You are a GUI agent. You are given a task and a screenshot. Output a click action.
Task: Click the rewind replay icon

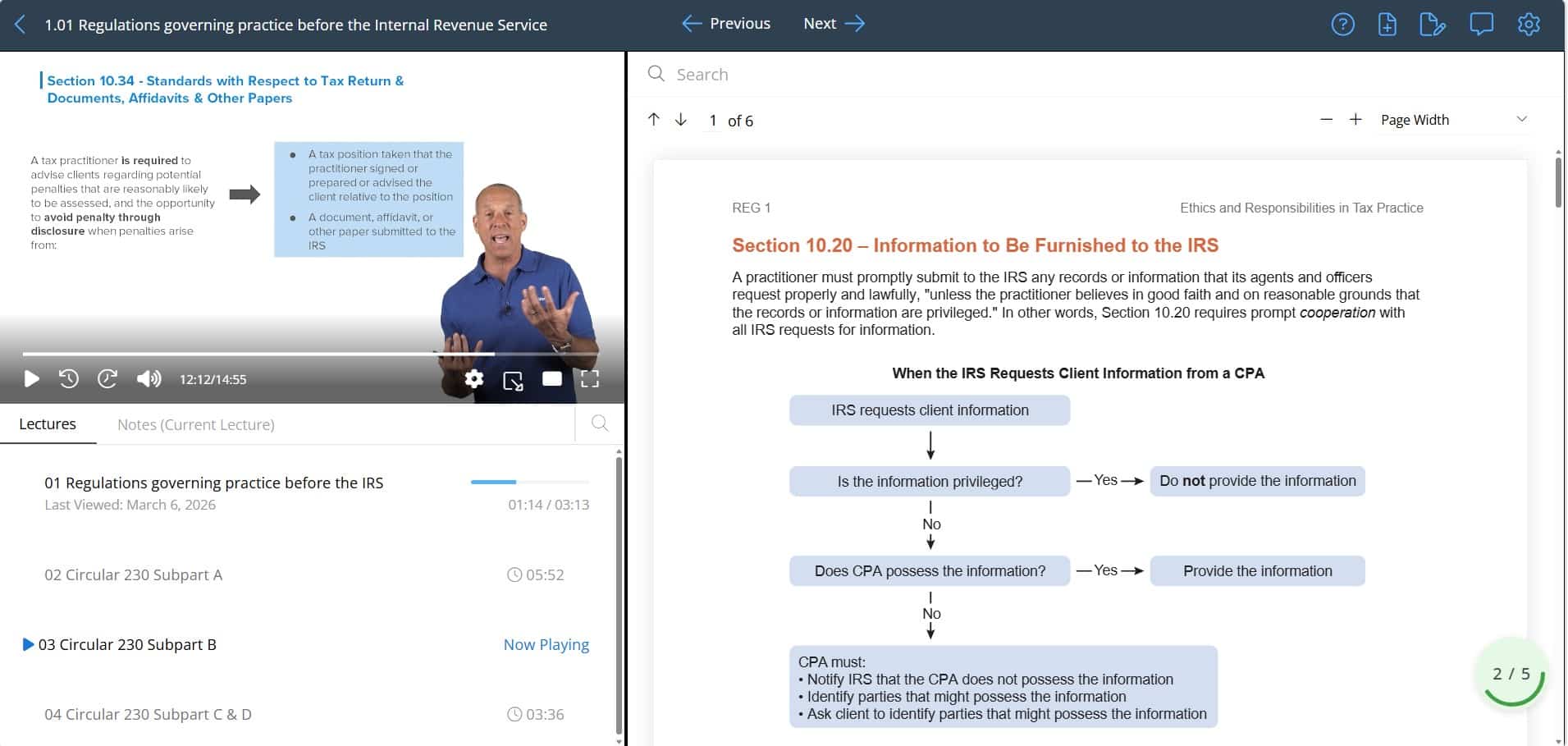point(69,378)
